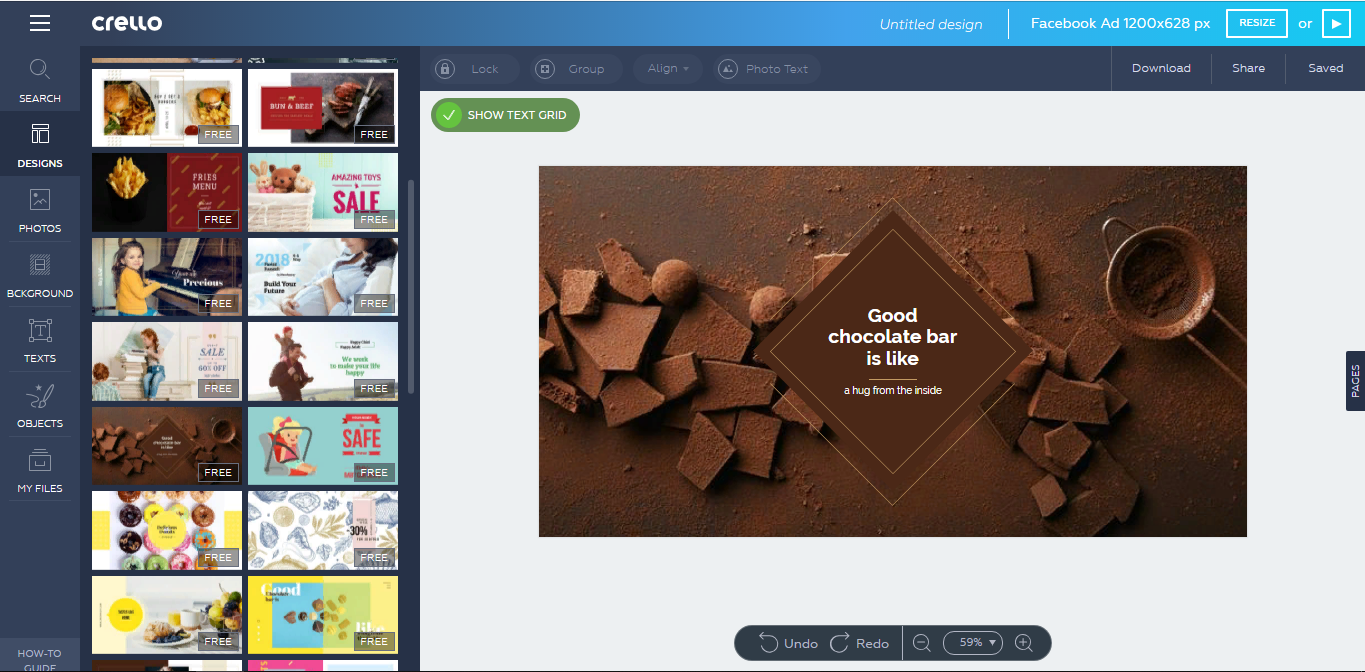
Task: Open the hamburger main menu
Action: (39, 23)
